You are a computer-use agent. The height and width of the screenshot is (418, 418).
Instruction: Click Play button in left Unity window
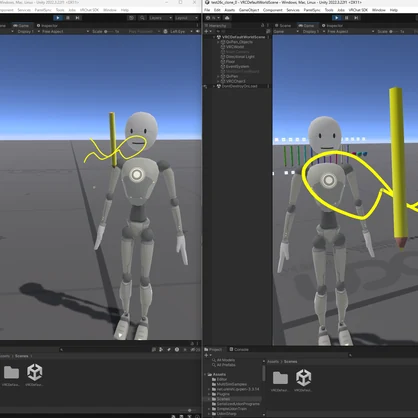pos(58,18)
